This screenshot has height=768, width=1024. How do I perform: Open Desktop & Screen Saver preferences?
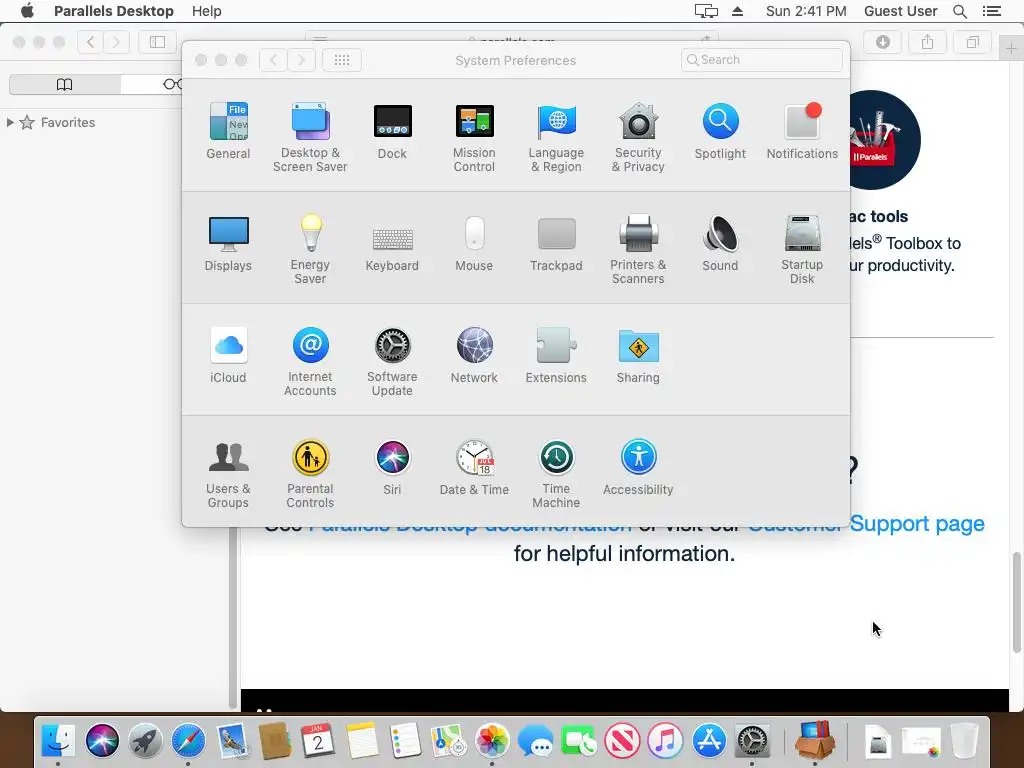[310, 138]
